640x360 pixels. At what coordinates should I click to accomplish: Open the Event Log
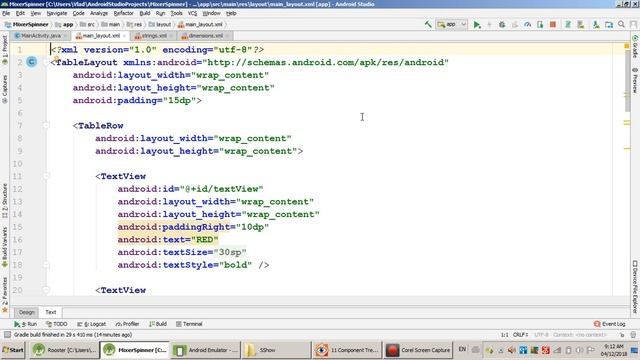pos(610,324)
